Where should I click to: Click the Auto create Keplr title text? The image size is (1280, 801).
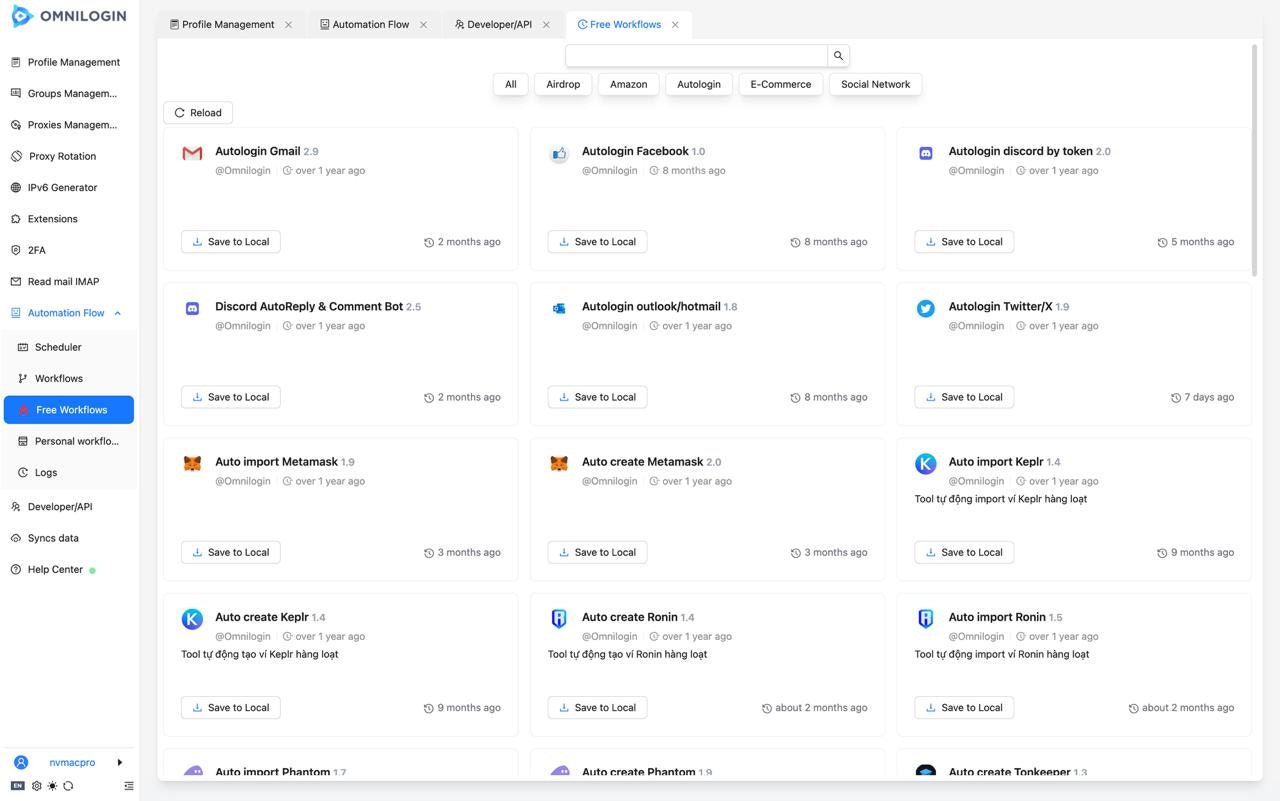pyautogui.click(x=262, y=617)
